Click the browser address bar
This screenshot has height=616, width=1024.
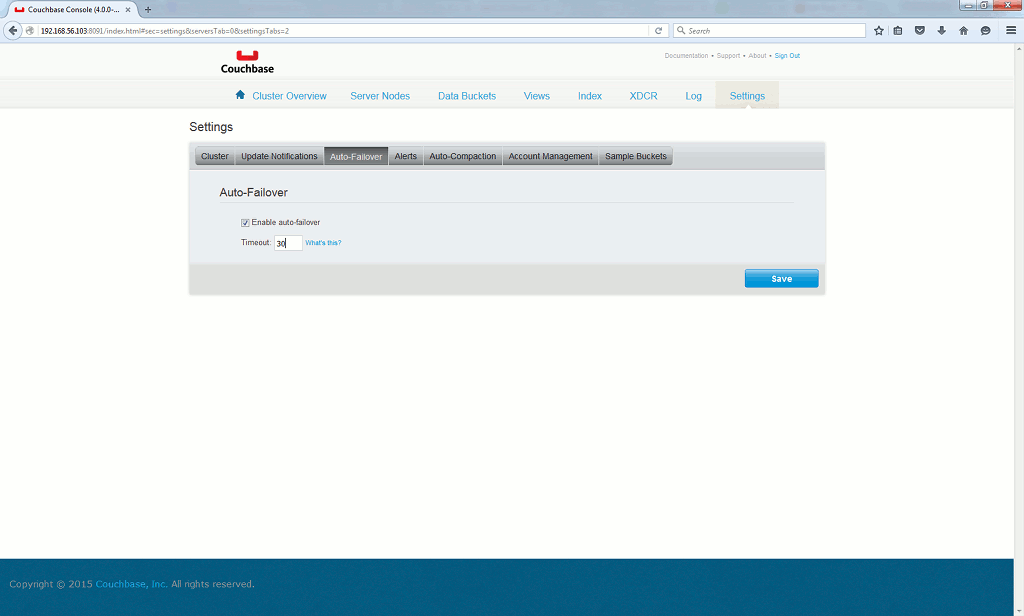pyautogui.click(x=343, y=31)
